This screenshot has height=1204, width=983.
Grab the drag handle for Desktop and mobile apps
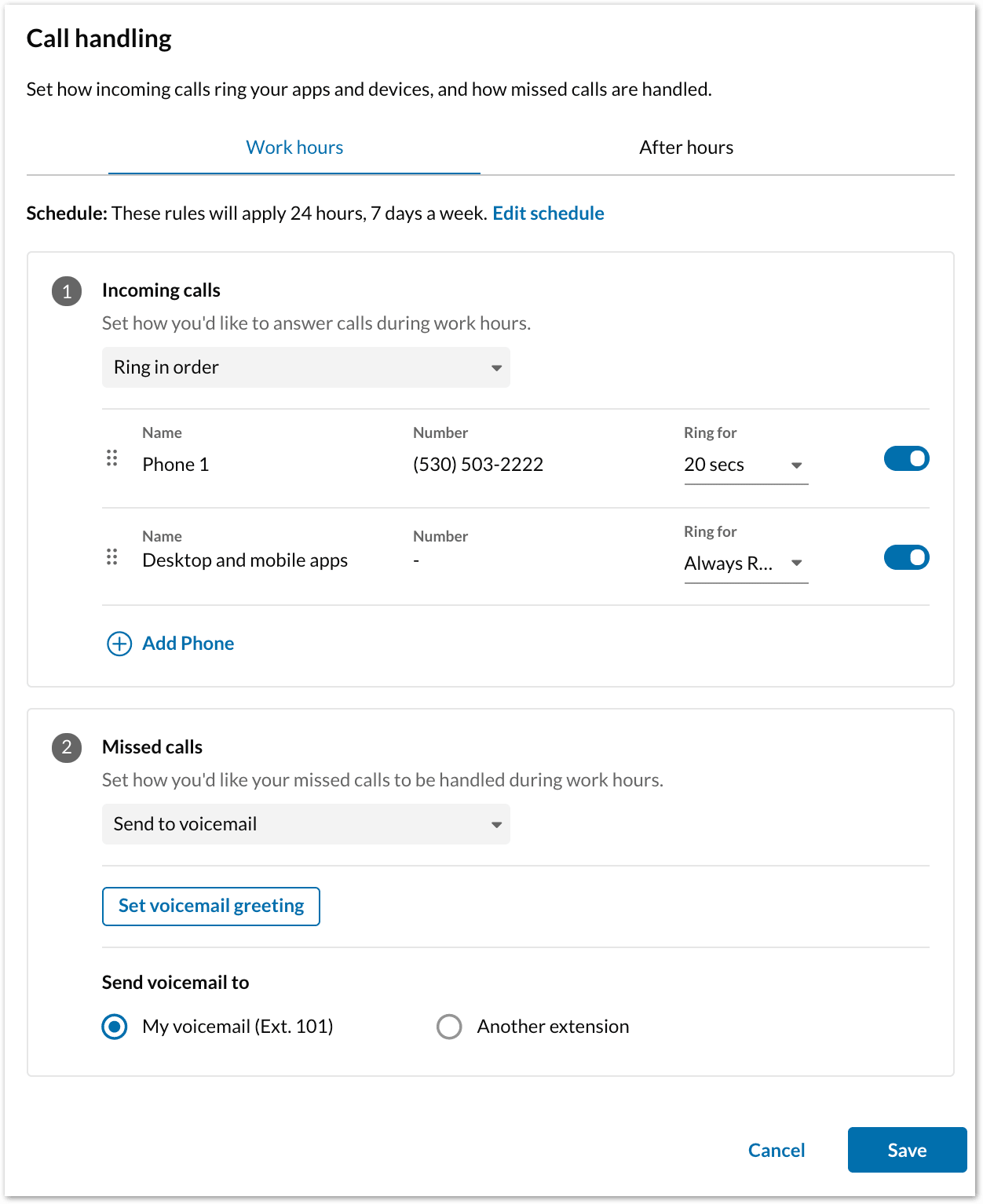(x=112, y=557)
